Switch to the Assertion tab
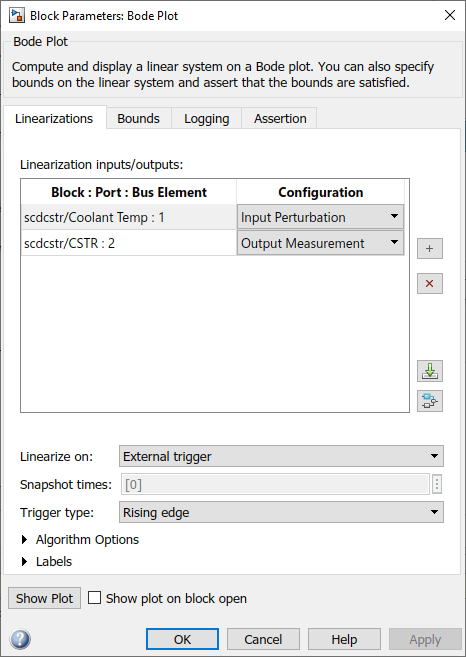The height and width of the screenshot is (657, 466). (x=280, y=119)
